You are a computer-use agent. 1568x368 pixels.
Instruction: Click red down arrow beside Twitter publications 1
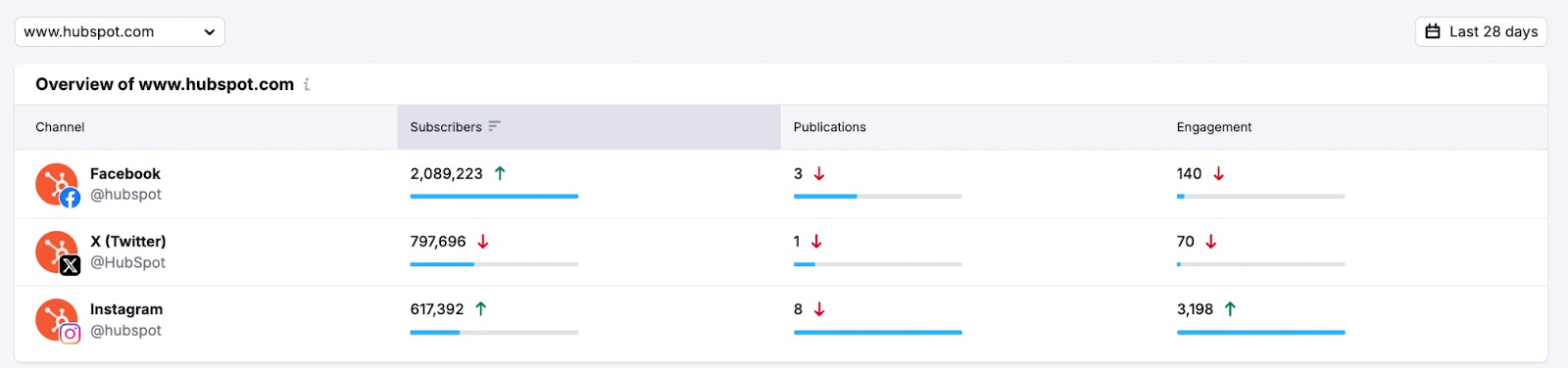[x=816, y=242]
